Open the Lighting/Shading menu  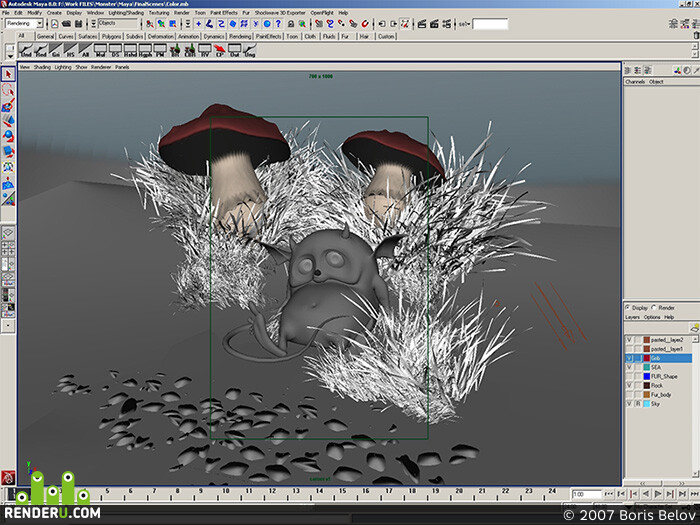[126, 12]
